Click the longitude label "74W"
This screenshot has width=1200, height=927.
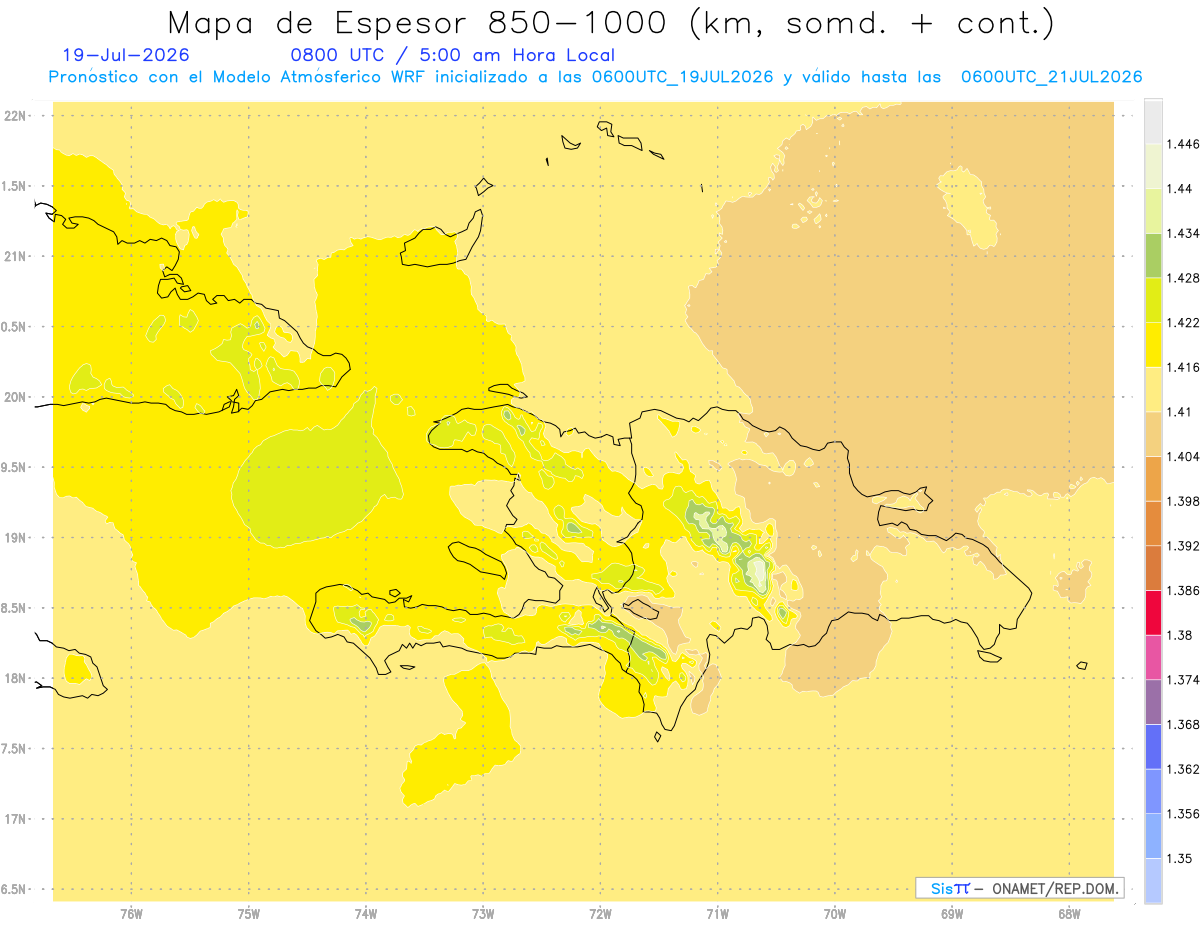pos(366,914)
